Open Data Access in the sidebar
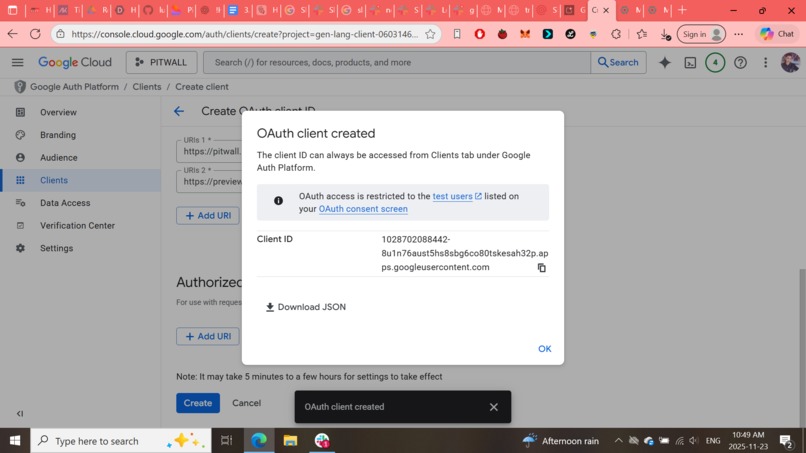This screenshot has width=806, height=453. coord(81,203)
